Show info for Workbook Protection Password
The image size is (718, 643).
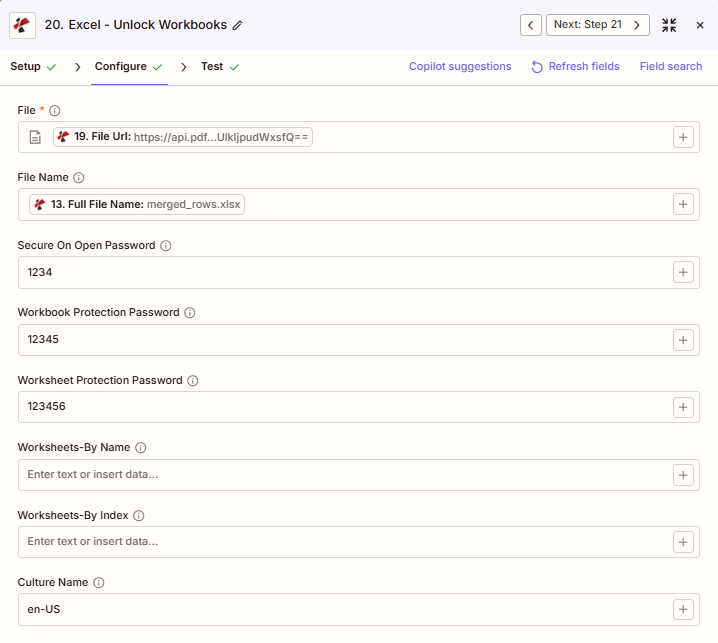click(x=190, y=313)
